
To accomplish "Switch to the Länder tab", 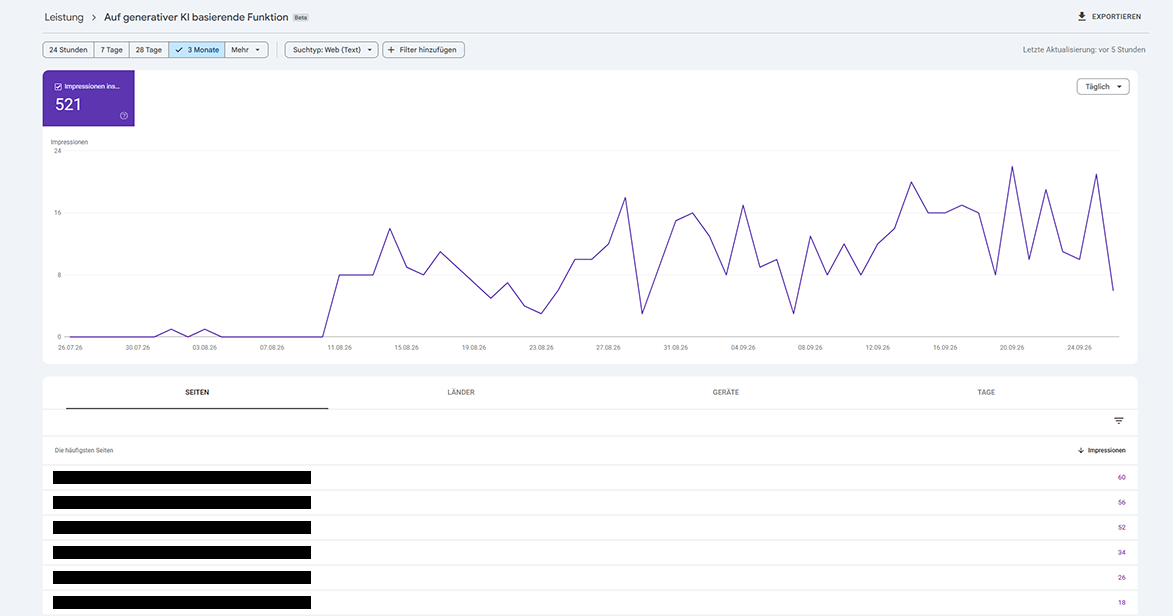I will (x=461, y=392).
